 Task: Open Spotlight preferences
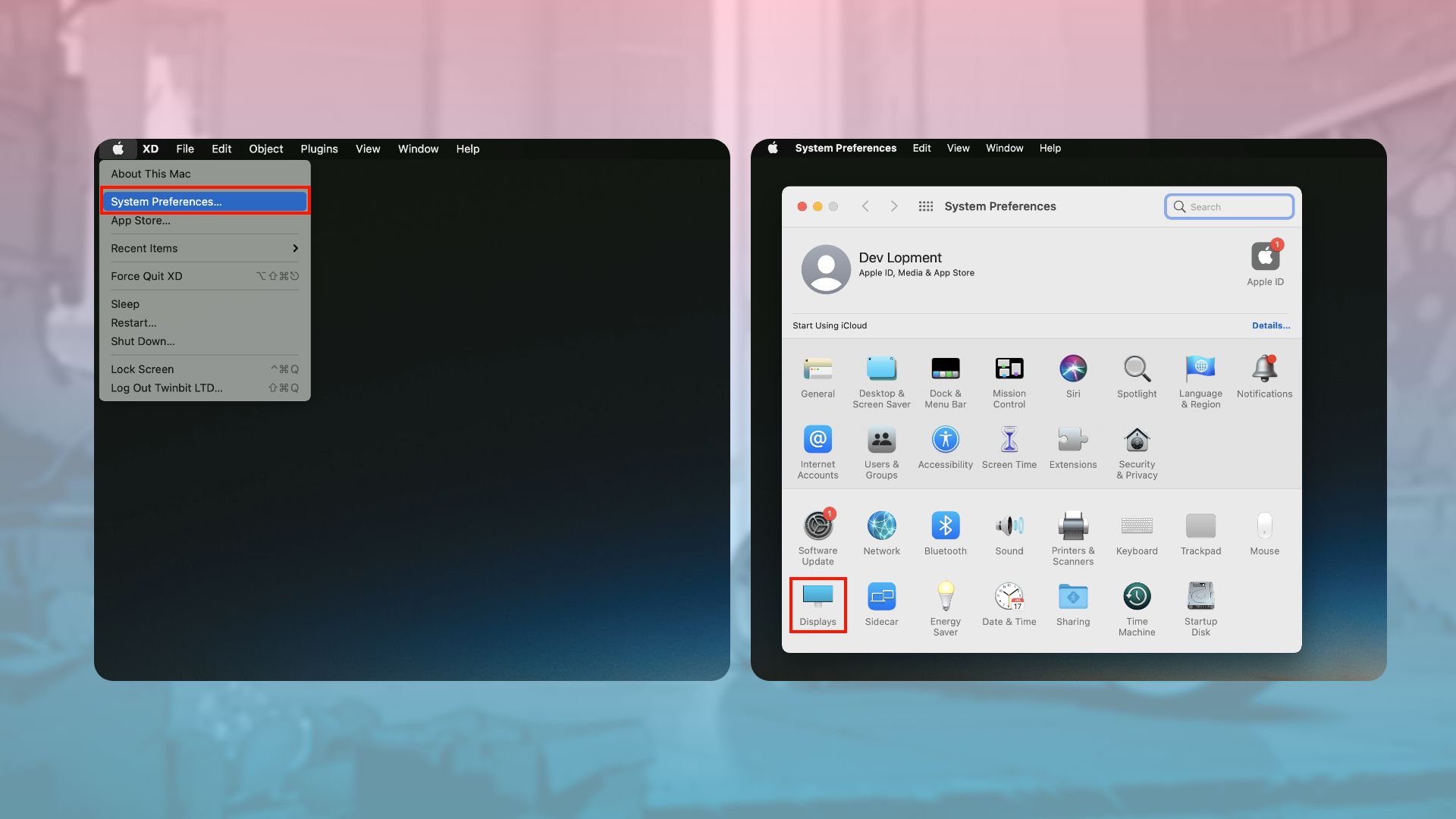click(1136, 377)
